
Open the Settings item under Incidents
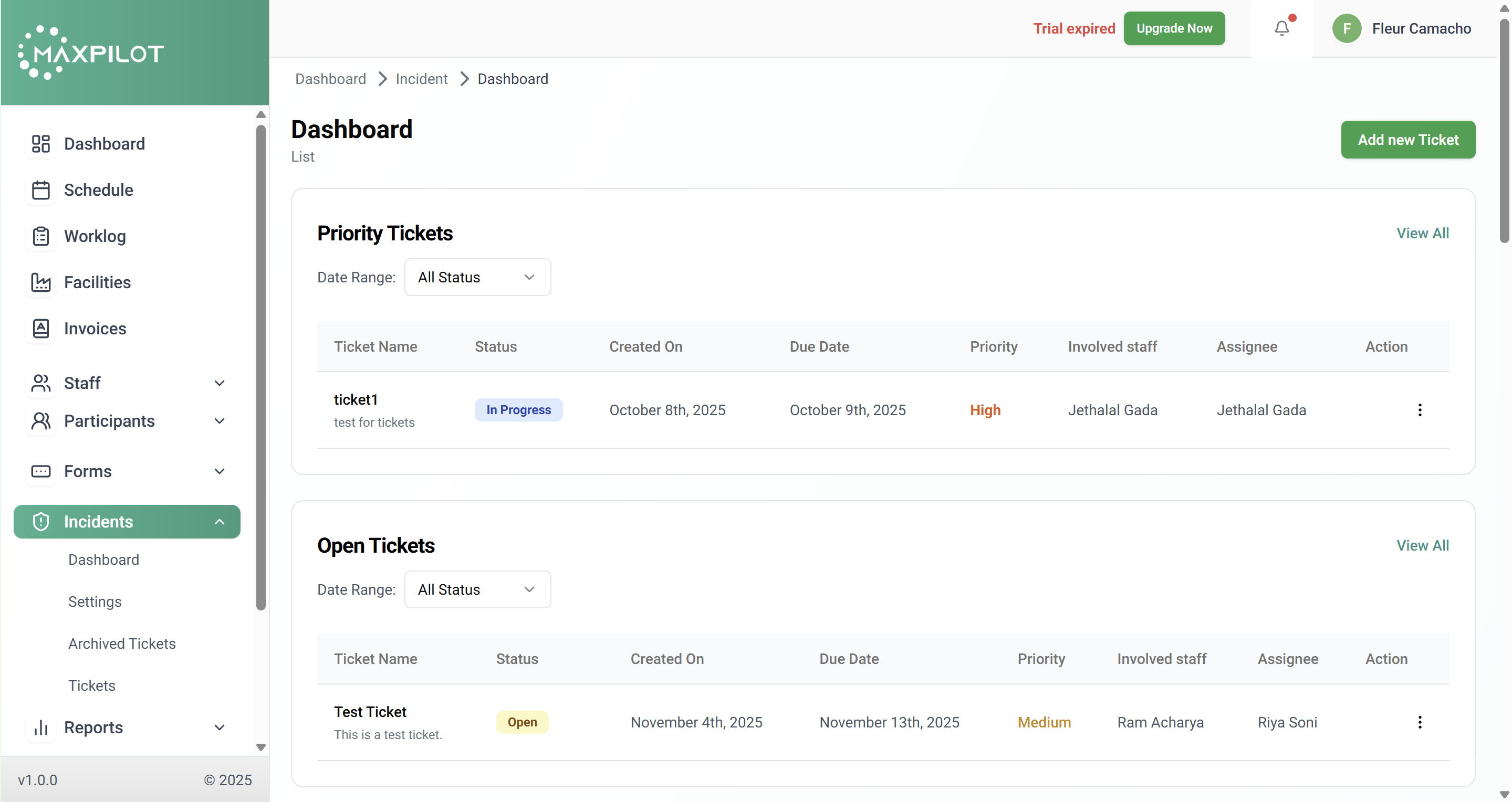95,601
